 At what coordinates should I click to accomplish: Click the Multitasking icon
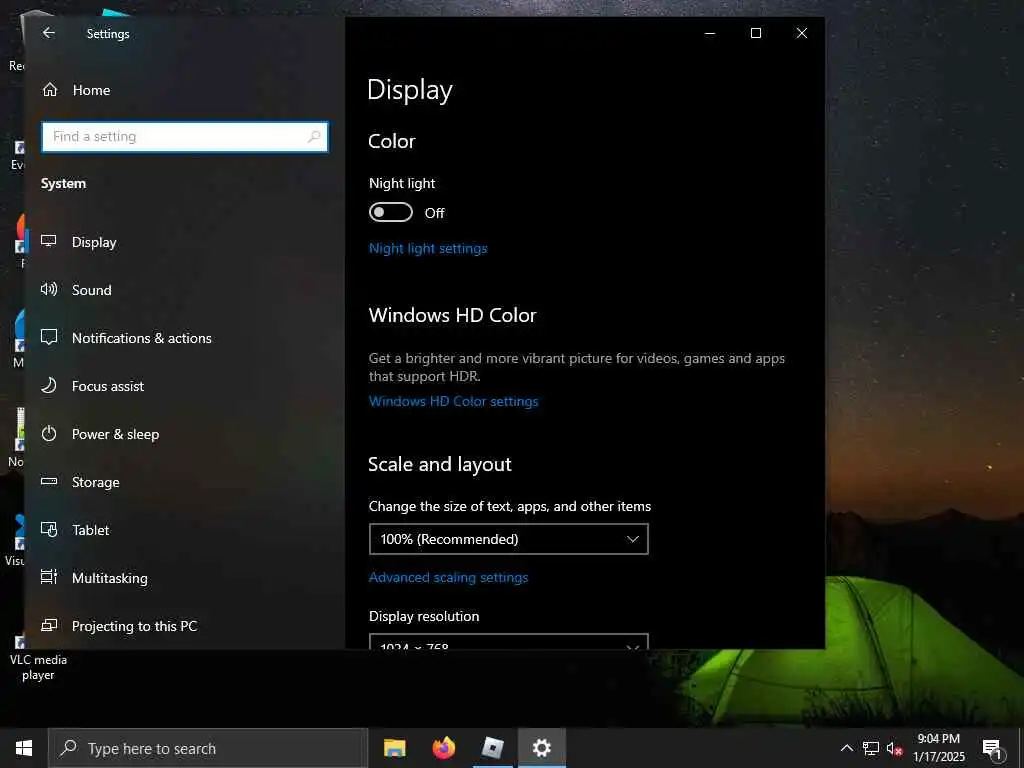[x=49, y=577]
